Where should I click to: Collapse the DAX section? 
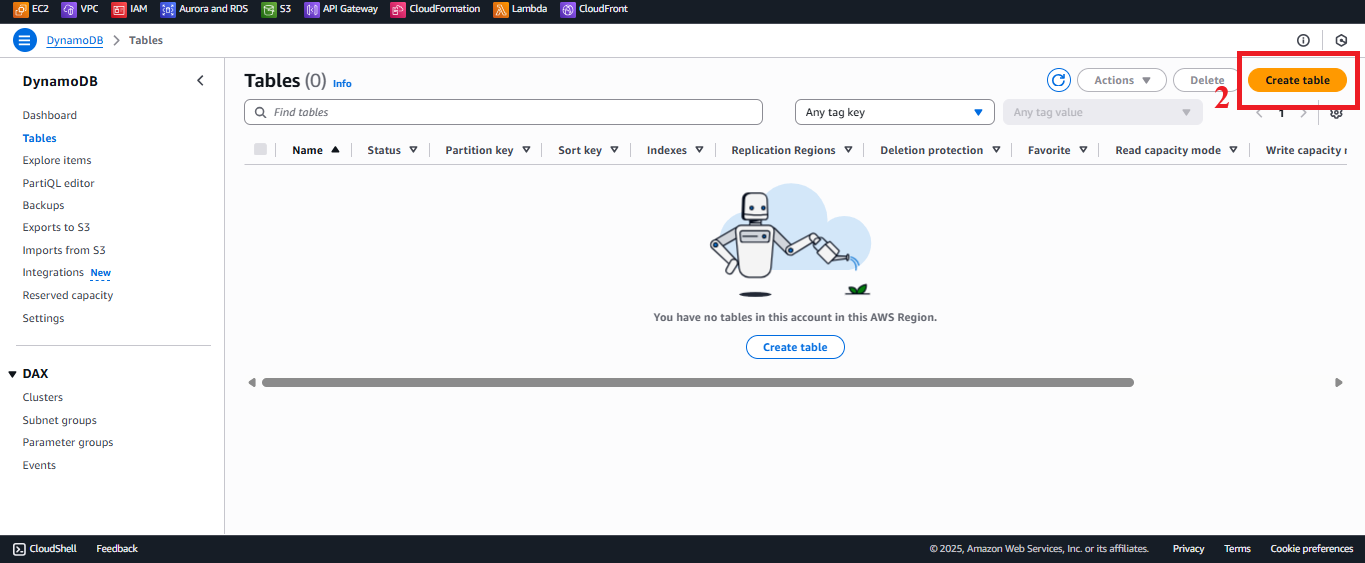(x=12, y=374)
